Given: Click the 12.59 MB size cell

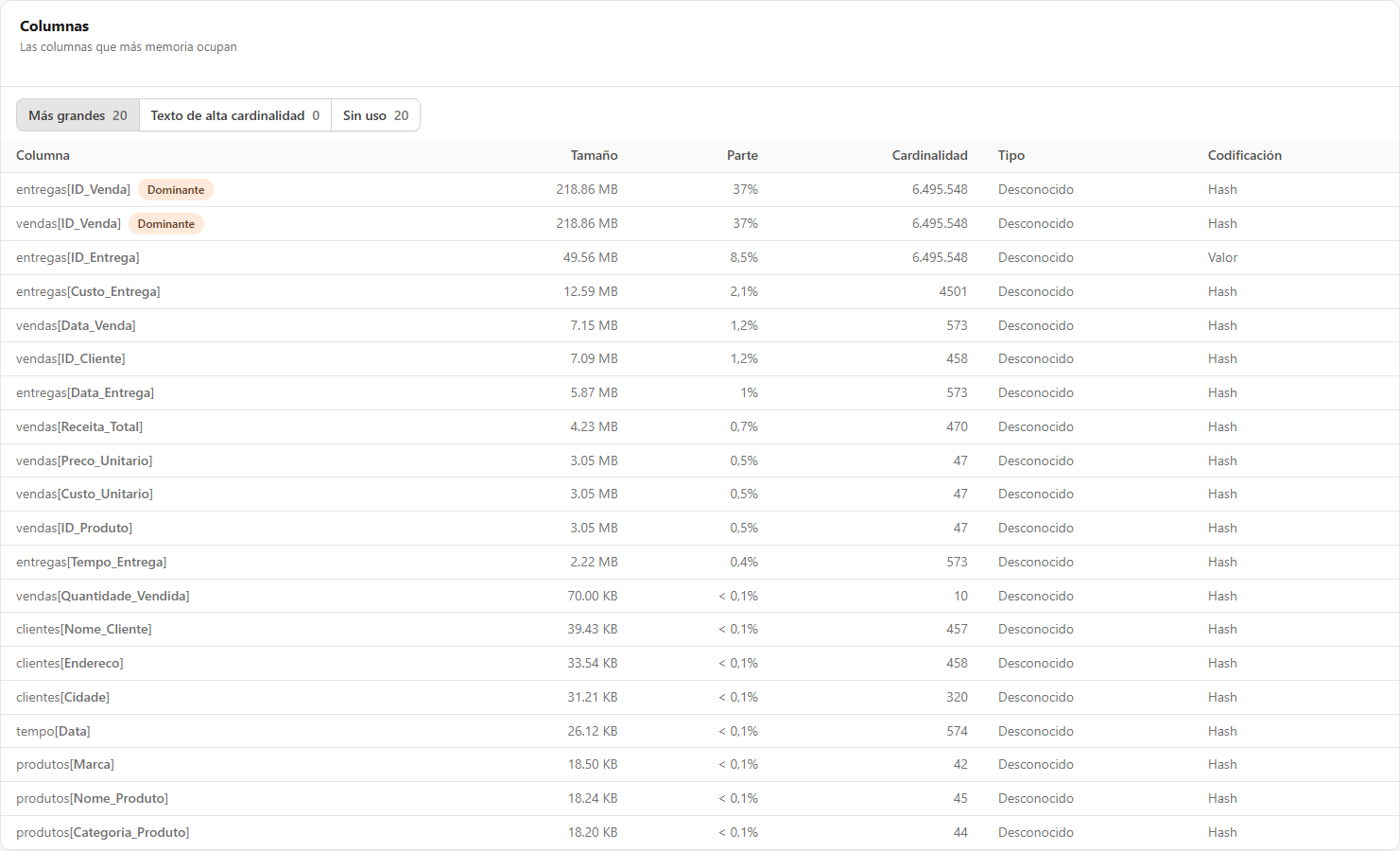Looking at the screenshot, I should [x=590, y=291].
